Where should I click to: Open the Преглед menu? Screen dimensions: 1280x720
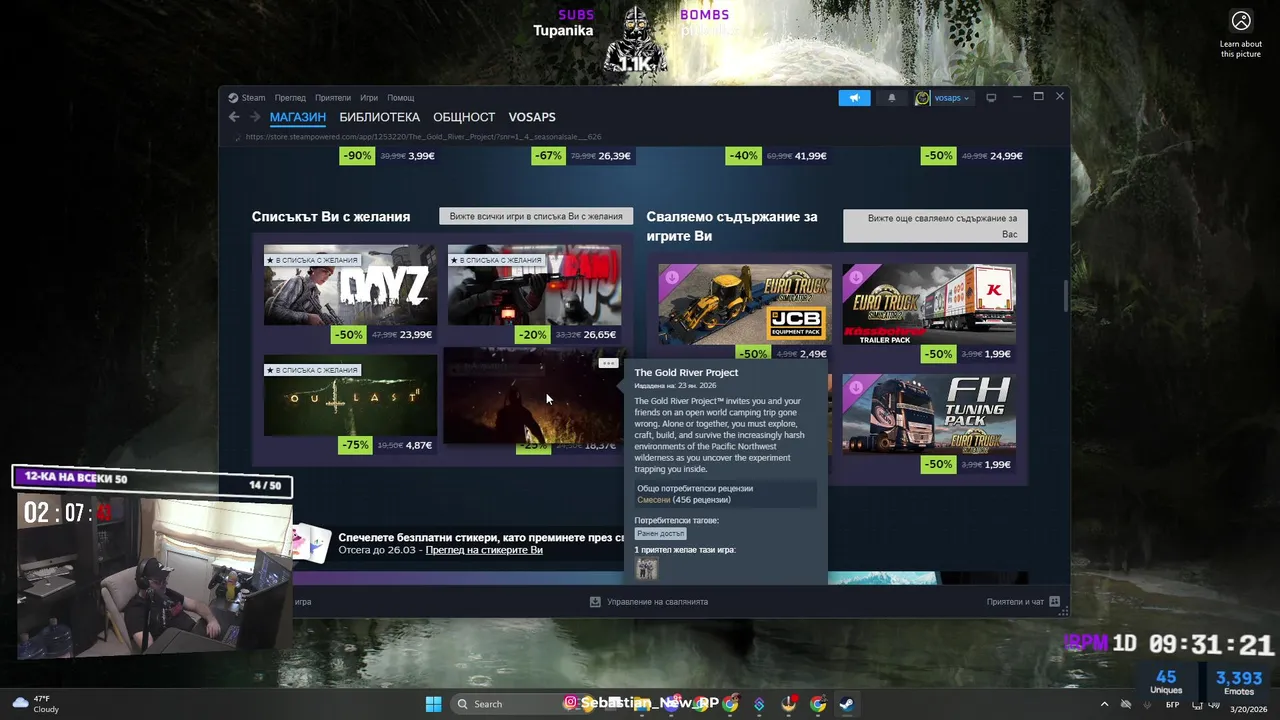290,98
